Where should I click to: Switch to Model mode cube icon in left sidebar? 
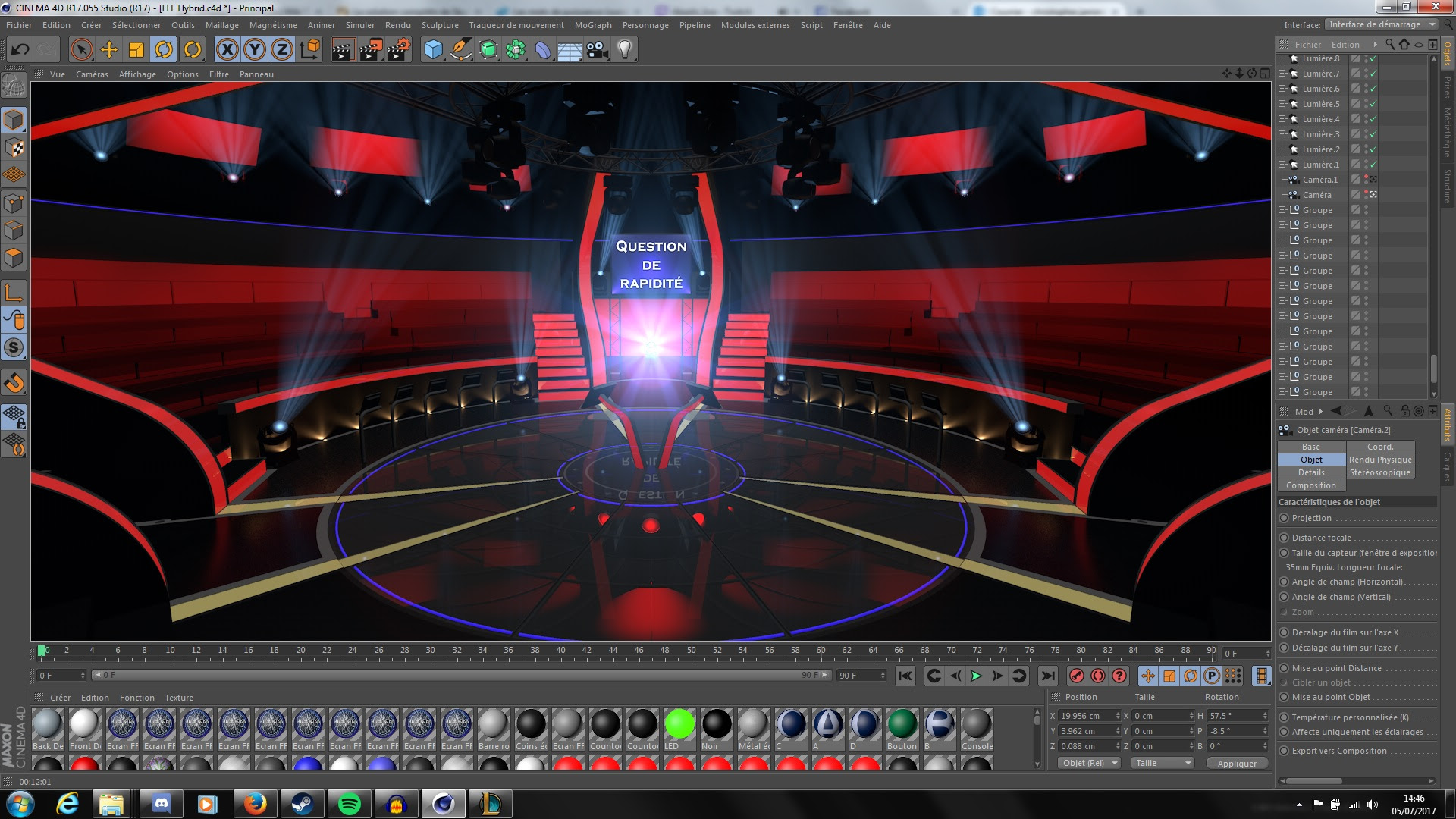click(x=14, y=120)
